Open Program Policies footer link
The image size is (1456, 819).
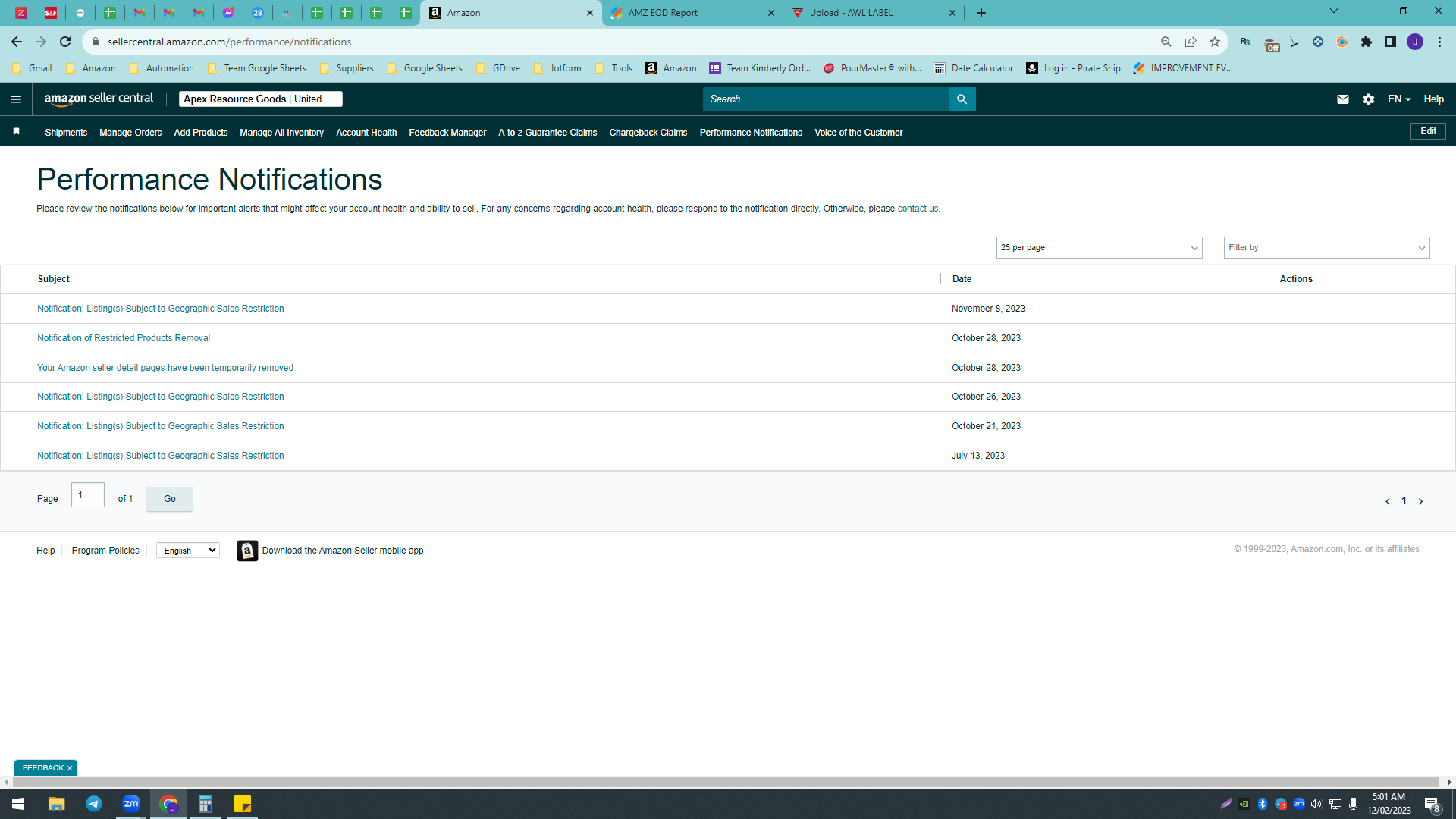(x=105, y=551)
